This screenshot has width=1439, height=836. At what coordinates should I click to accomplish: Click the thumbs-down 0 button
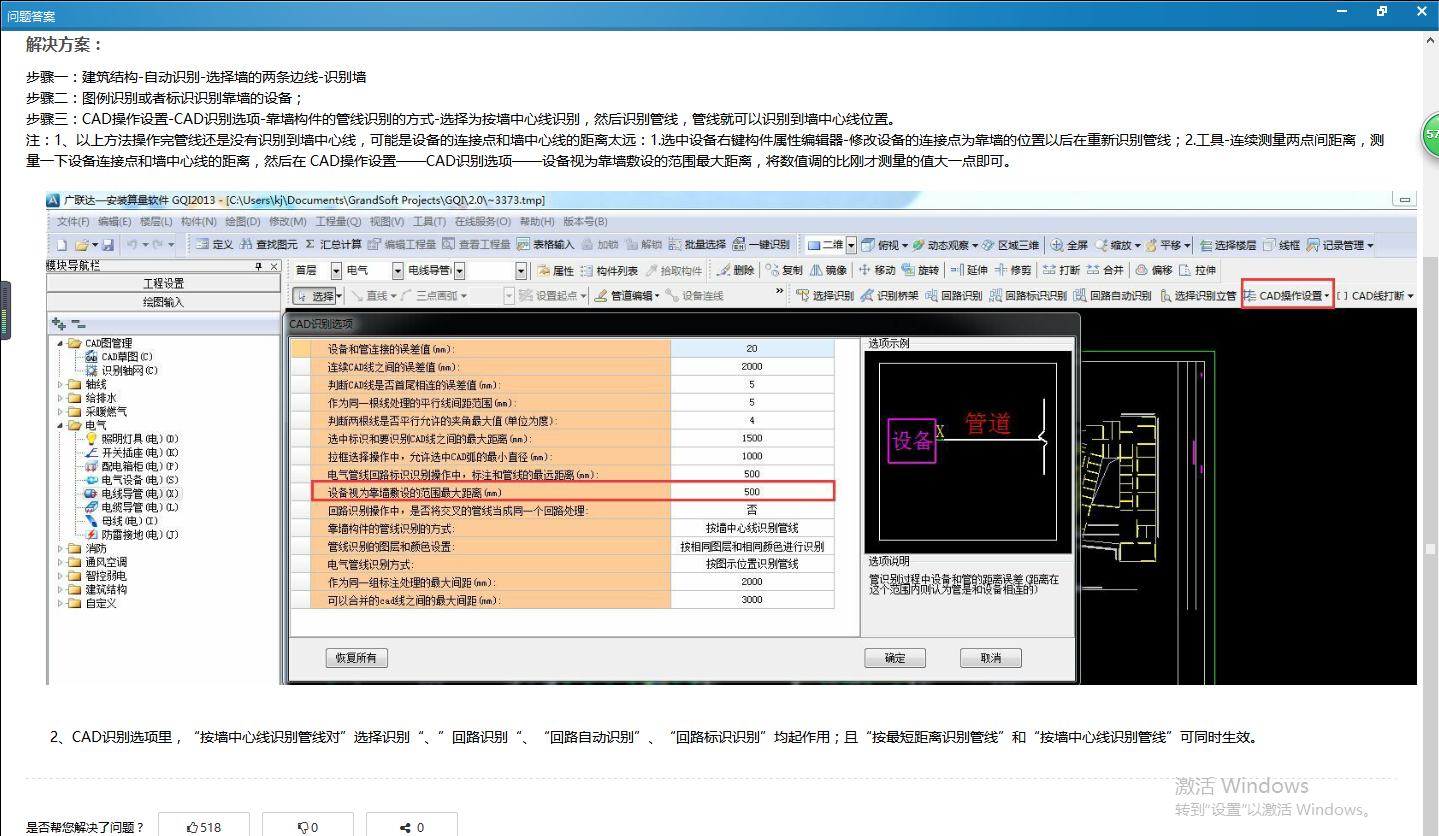pos(307,827)
